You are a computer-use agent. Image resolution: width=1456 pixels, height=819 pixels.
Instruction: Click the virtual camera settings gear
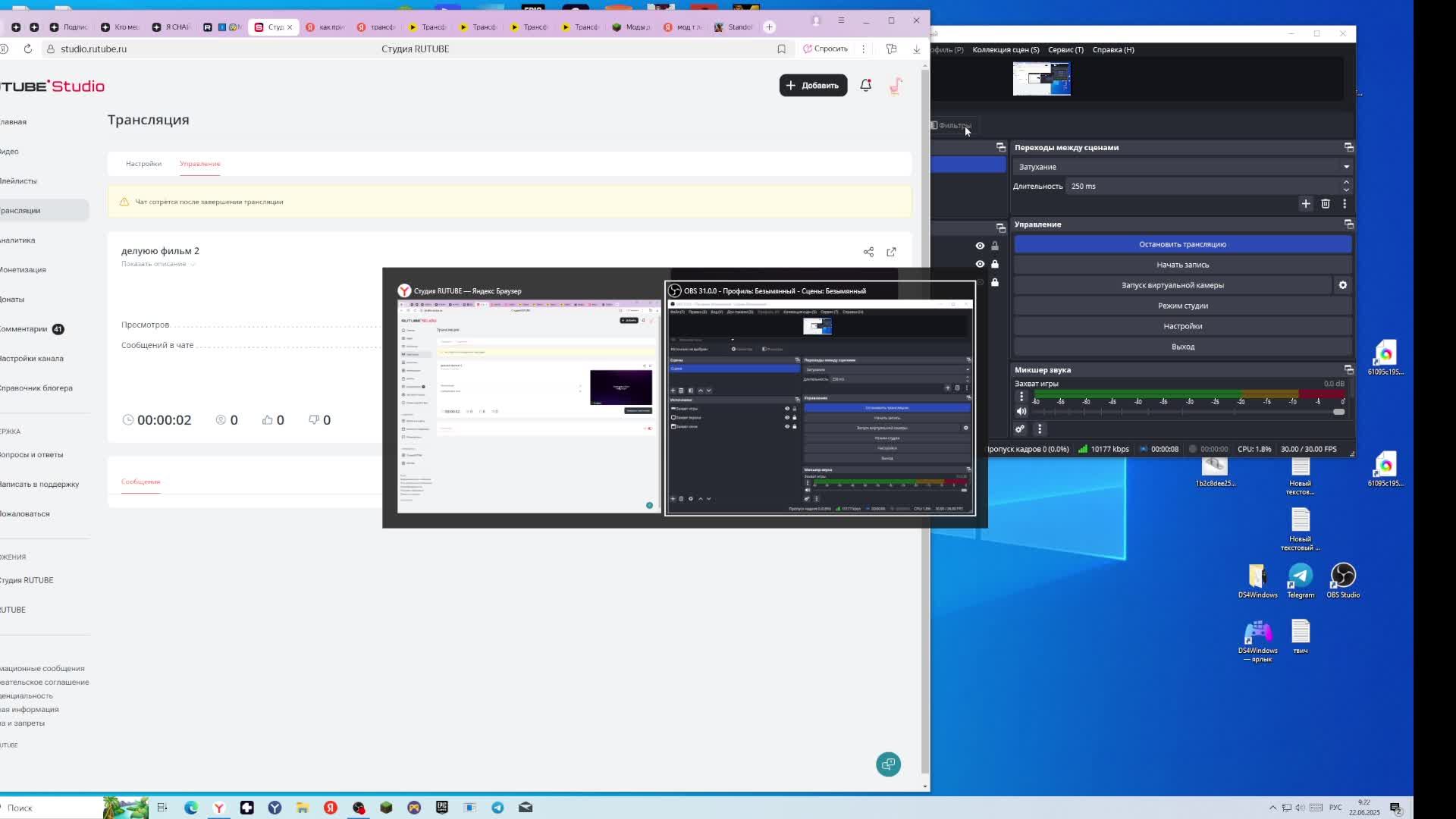1342,285
